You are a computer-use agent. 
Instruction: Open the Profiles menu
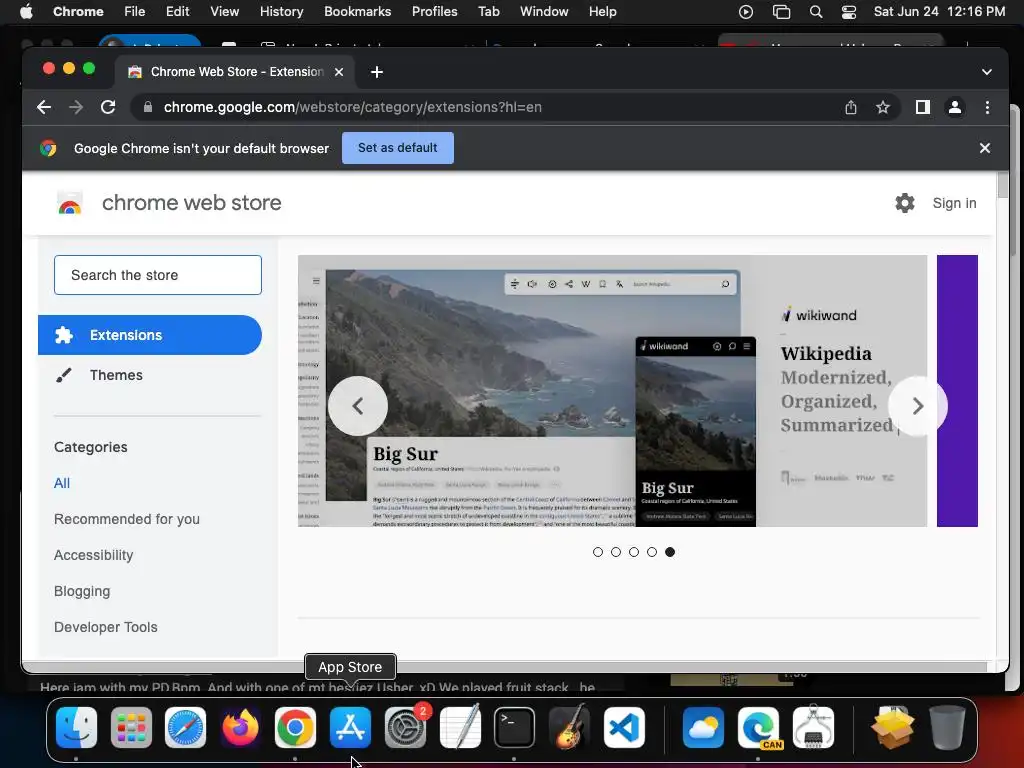434,12
